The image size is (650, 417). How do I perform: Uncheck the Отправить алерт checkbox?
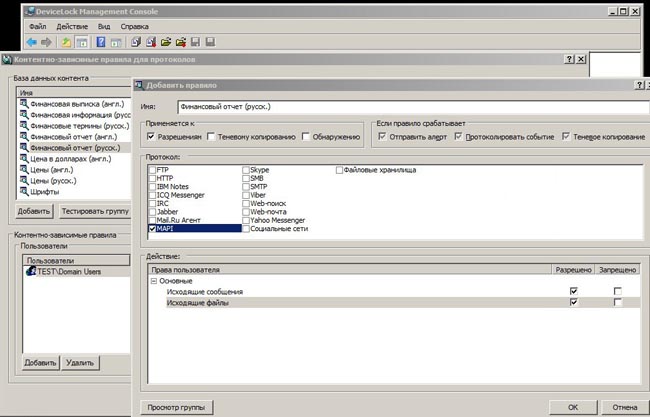382,136
